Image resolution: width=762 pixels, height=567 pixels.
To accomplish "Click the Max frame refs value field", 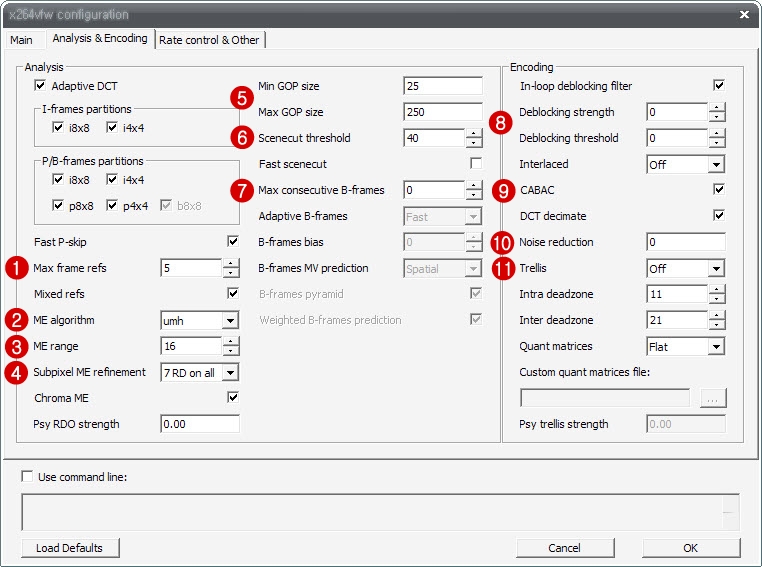I will pyautogui.click(x=191, y=268).
